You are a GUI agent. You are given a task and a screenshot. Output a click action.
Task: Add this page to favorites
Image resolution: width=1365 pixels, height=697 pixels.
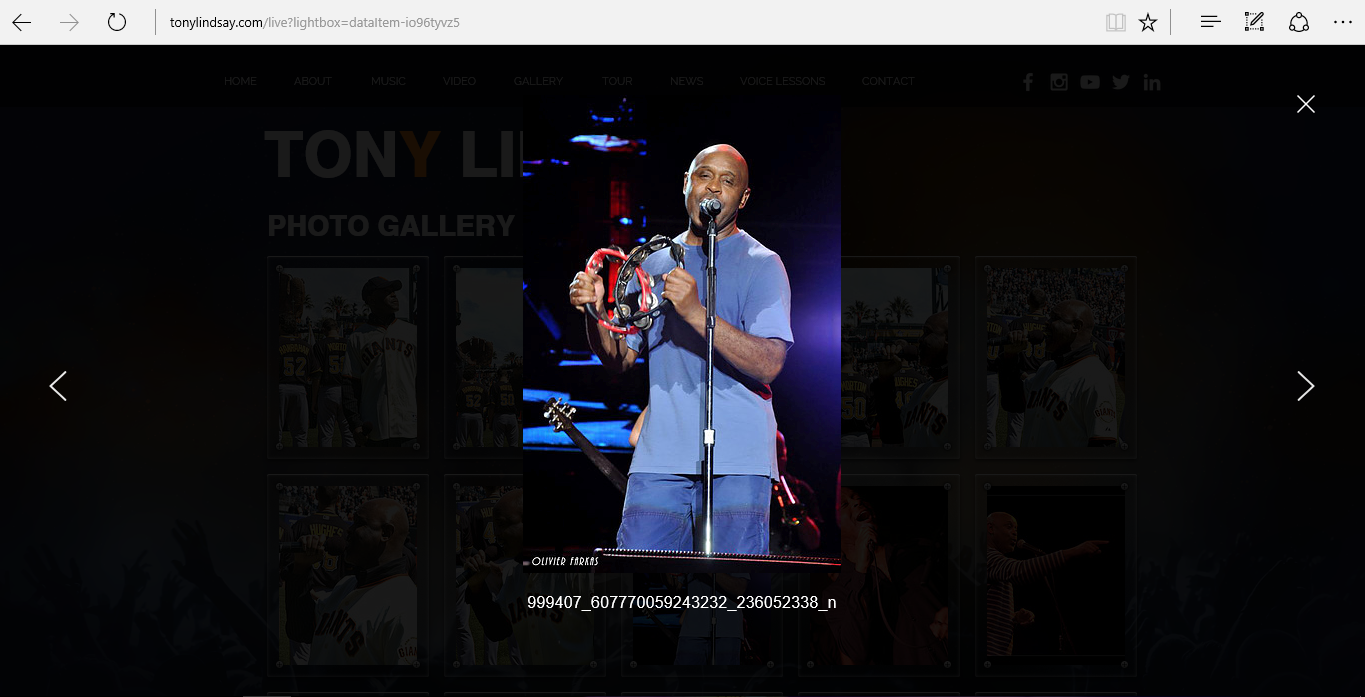1148,22
